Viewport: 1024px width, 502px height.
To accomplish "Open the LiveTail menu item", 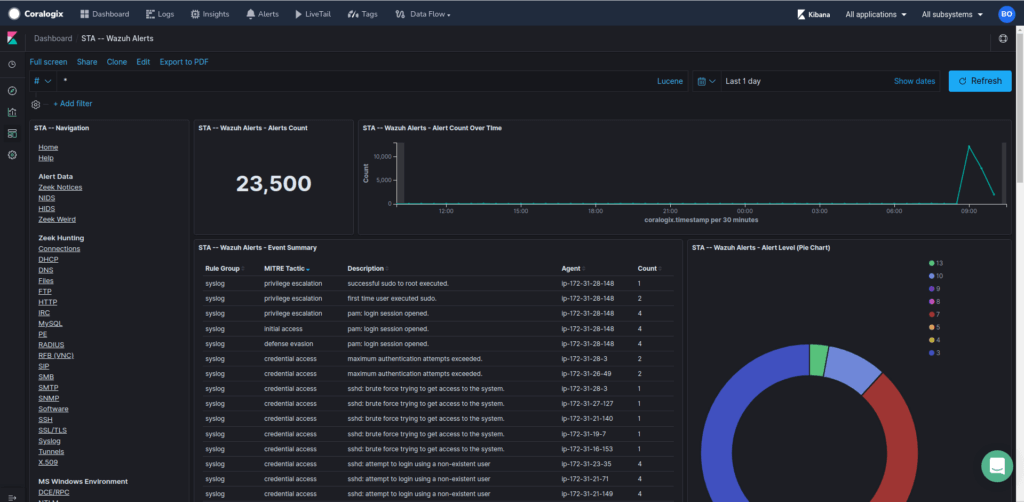I will [x=313, y=14].
